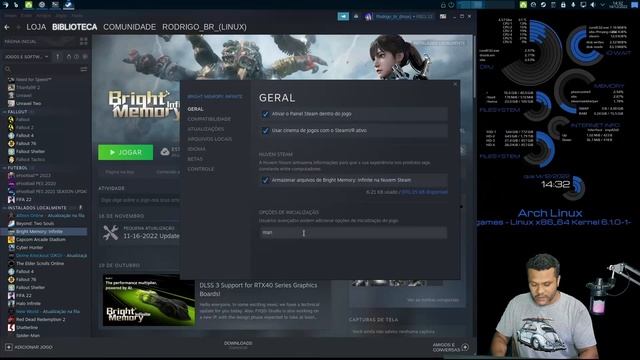Open the terminal icon in the top taskbar

tap(55, 4)
